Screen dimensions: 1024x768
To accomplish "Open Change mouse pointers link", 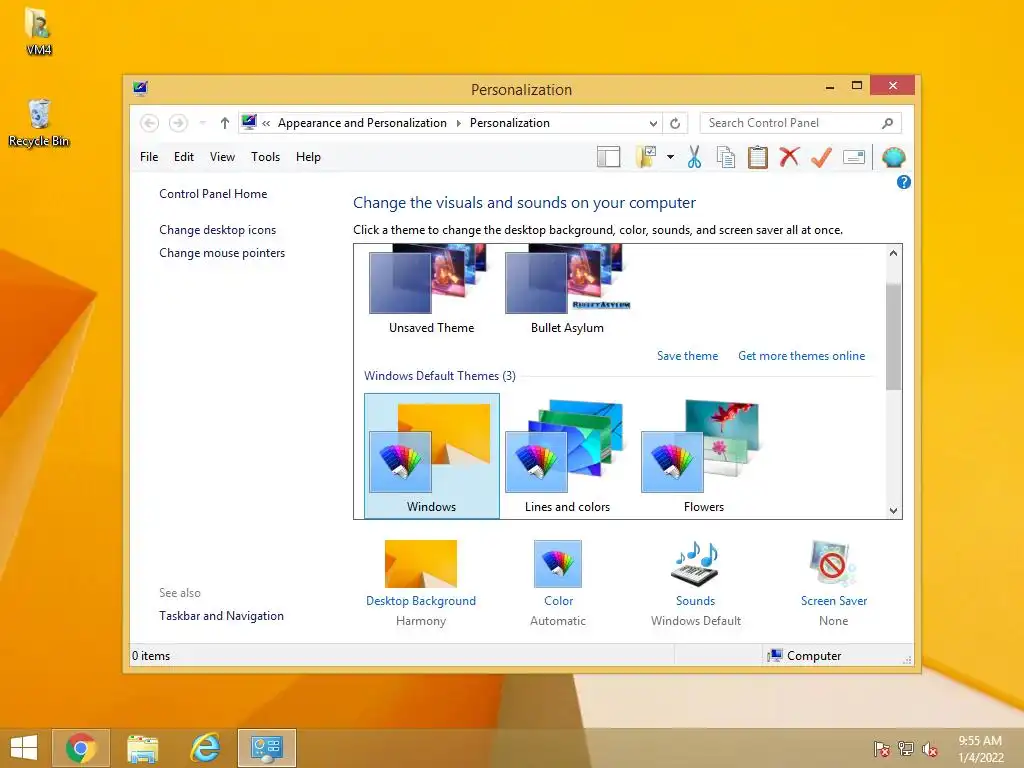I will (x=222, y=253).
